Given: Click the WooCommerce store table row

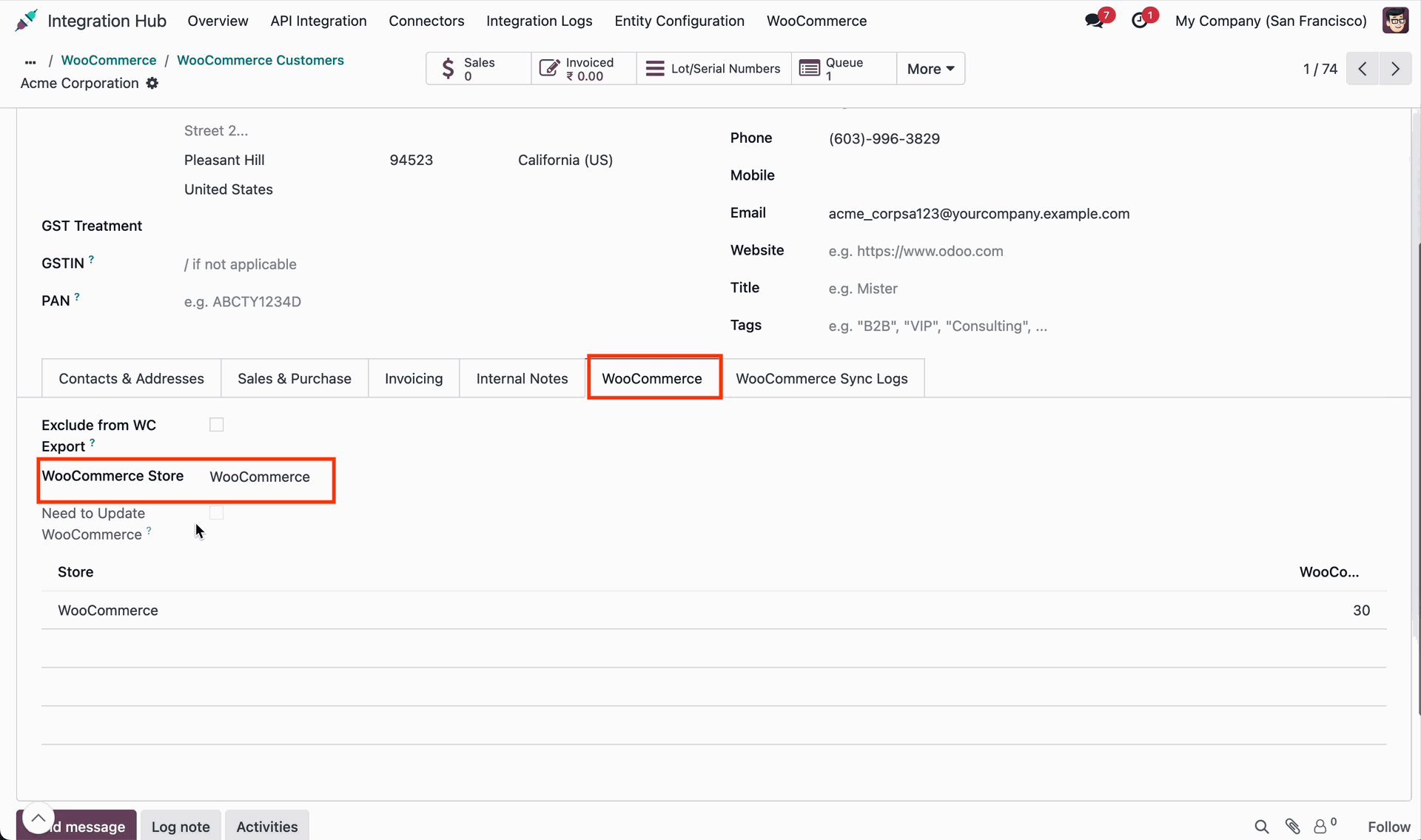Looking at the screenshot, I should (713, 611).
